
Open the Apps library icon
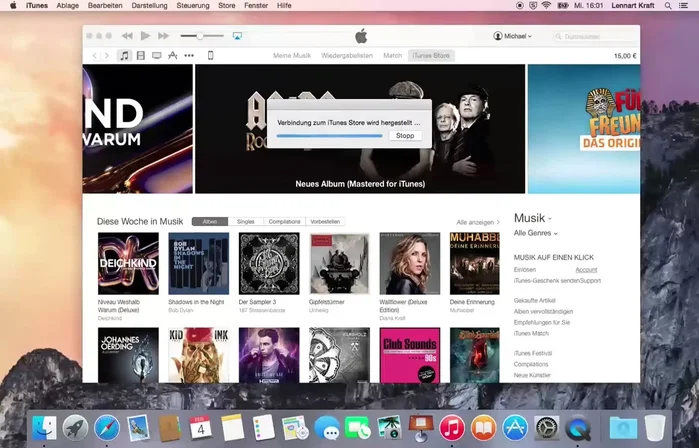pyautogui.click(x=172, y=55)
